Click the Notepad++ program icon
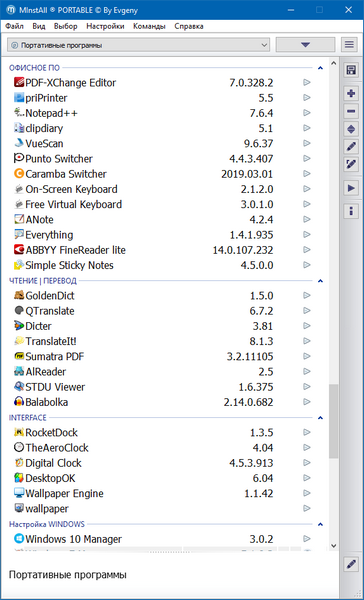The height and width of the screenshot is (600, 364). click(x=19, y=113)
